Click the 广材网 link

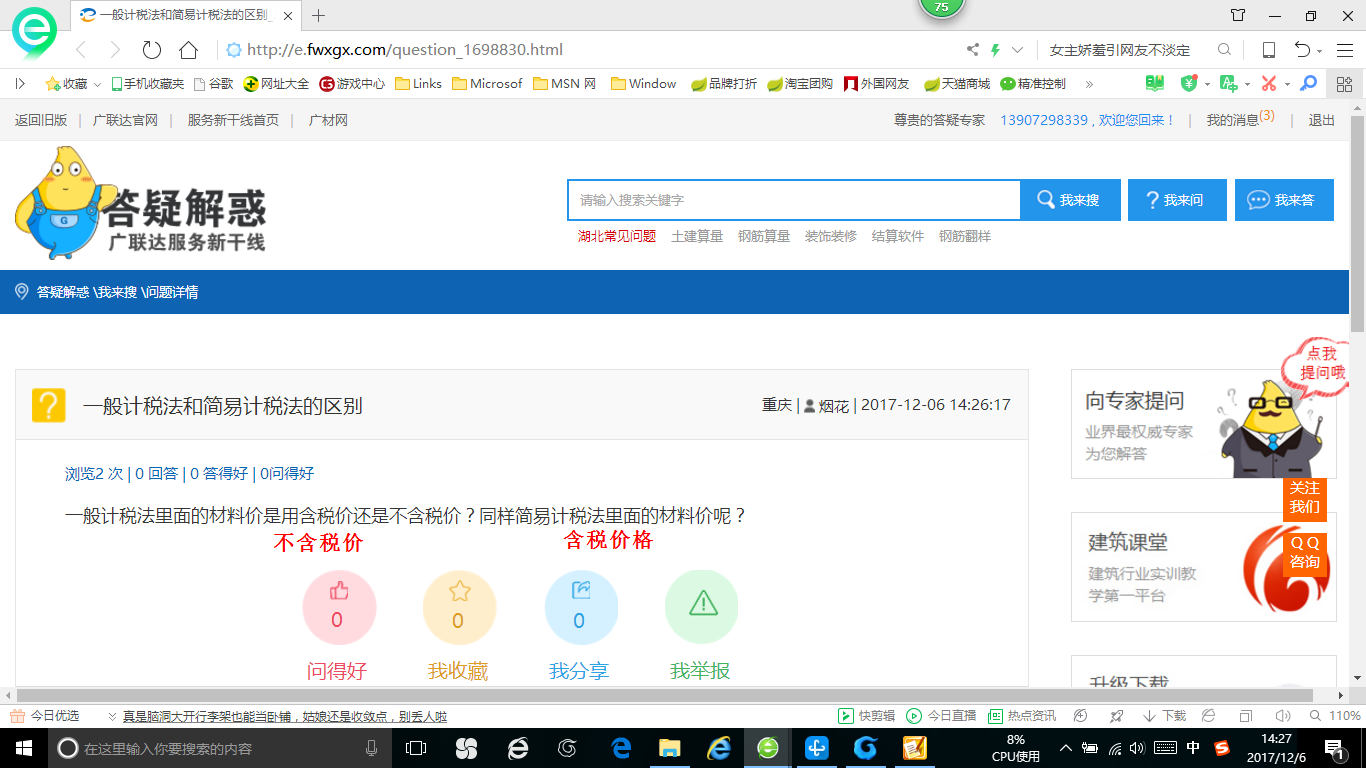coord(328,120)
